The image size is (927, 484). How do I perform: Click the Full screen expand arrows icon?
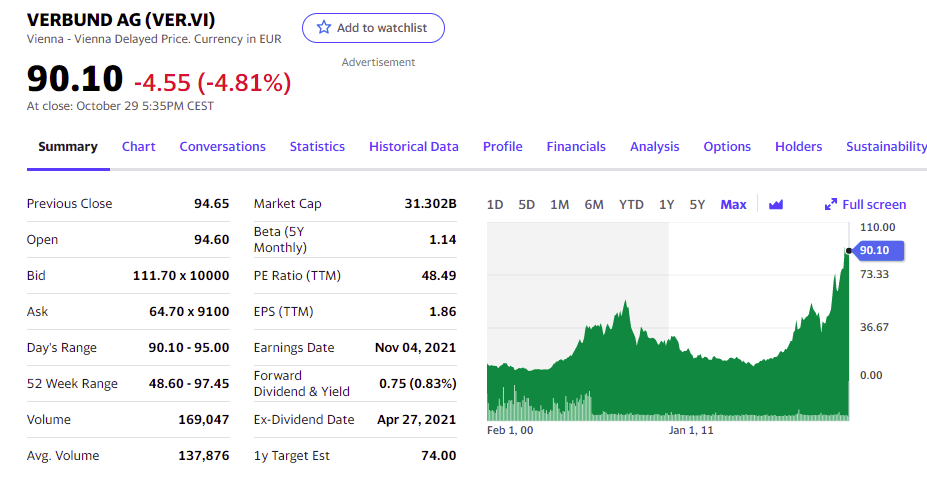click(x=831, y=204)
